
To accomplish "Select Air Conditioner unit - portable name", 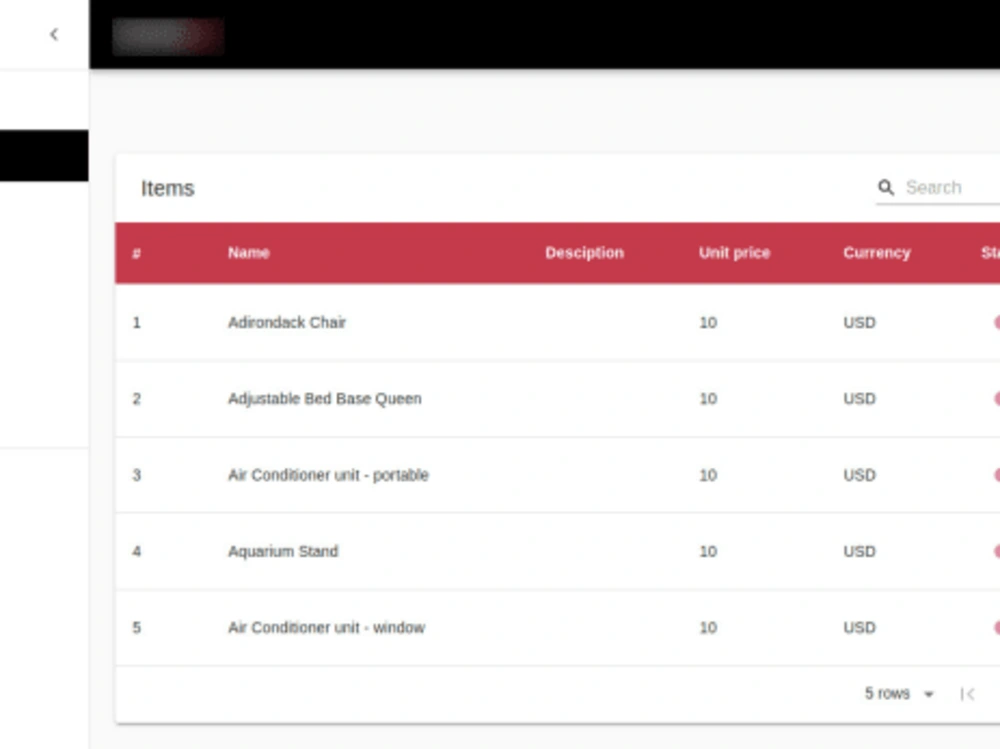I will [x=328, y=475].
